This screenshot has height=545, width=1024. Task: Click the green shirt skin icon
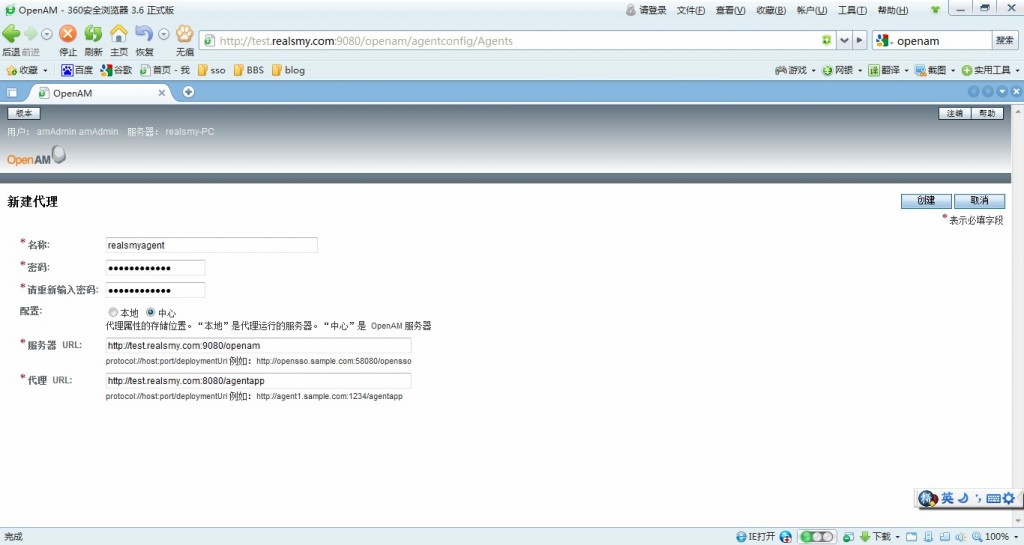[x=935, y=10]
